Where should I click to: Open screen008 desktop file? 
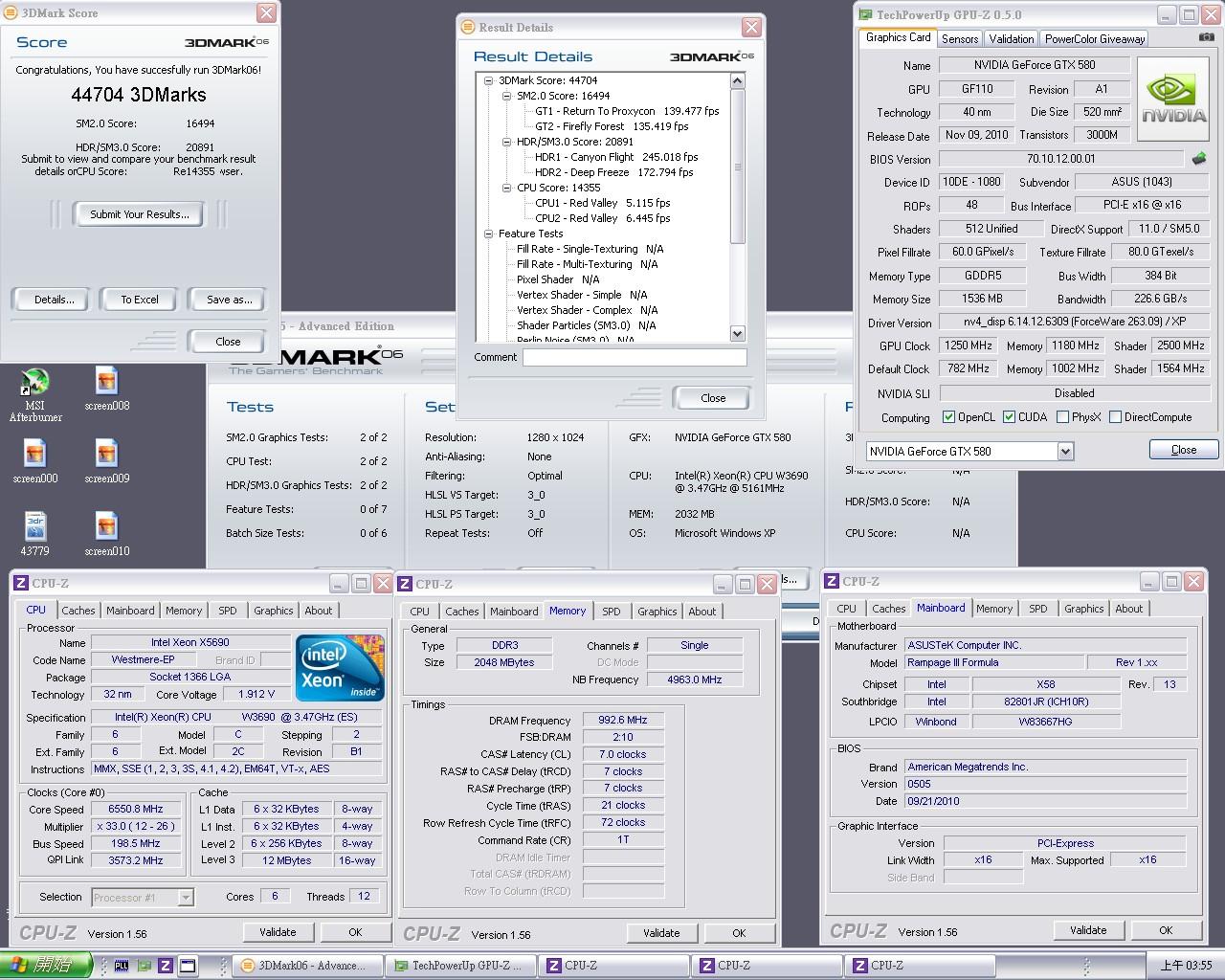(x=106, y=390)
